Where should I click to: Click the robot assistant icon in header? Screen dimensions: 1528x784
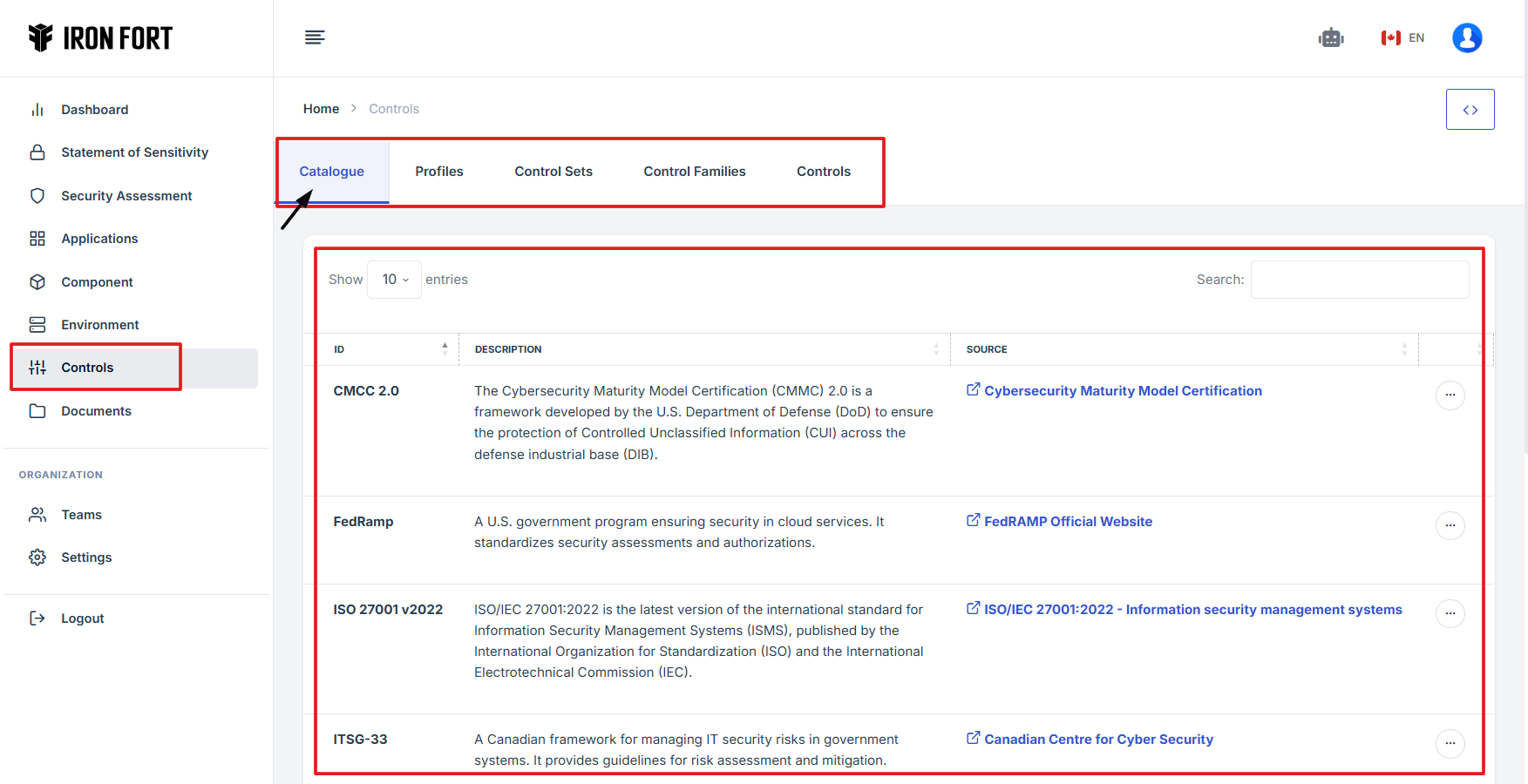tap(1331, 38)
